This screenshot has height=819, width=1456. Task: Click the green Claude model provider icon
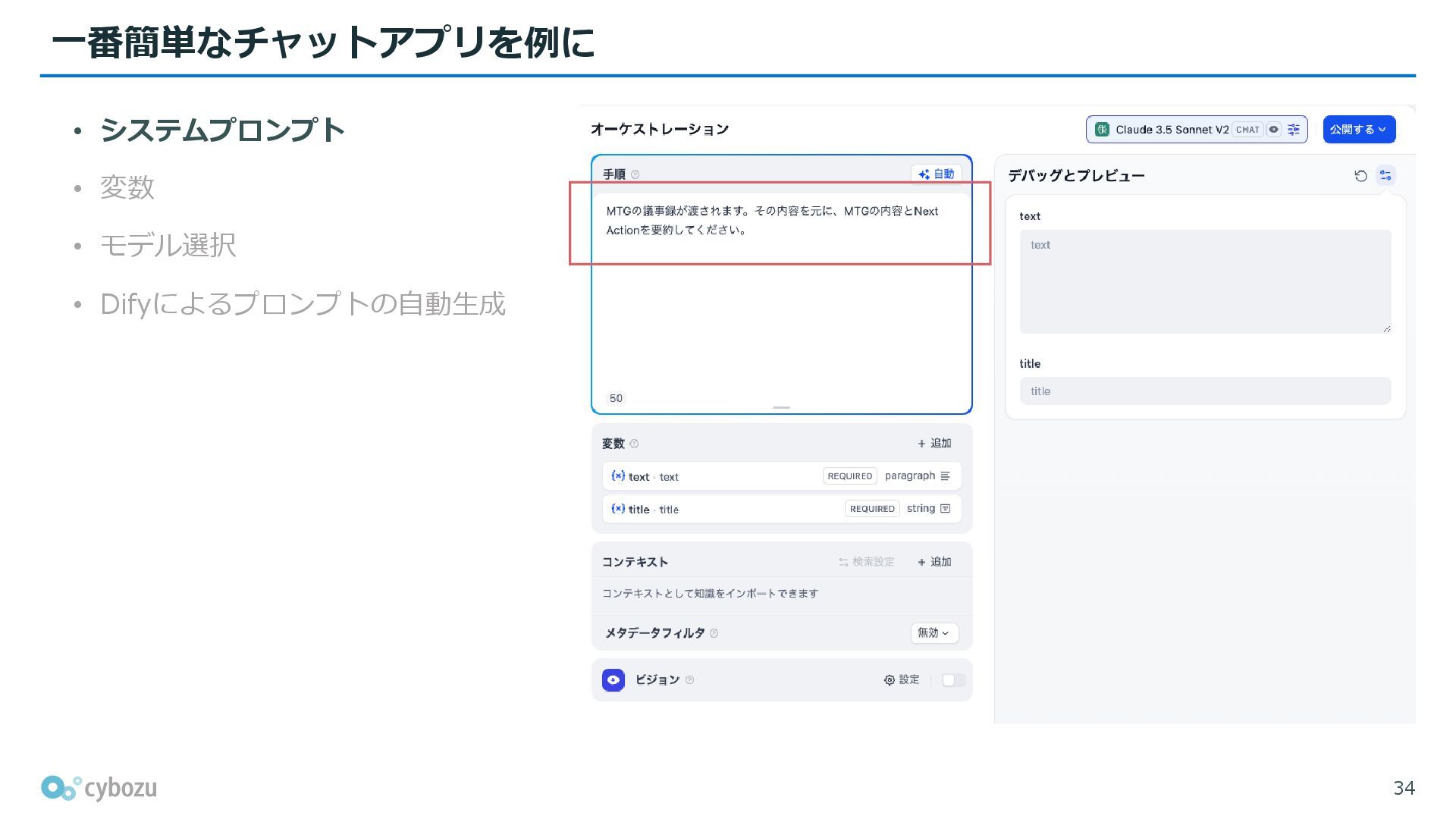coord(1102,130)
